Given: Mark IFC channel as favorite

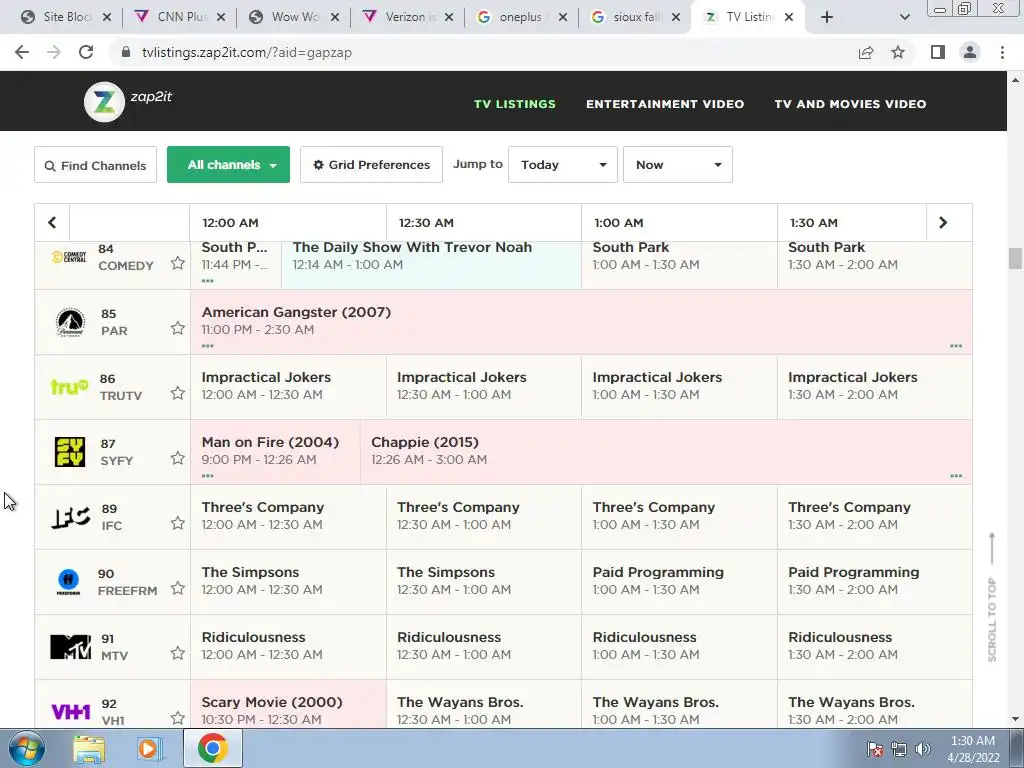Looking at the screenshot, I should coord(178,523).
